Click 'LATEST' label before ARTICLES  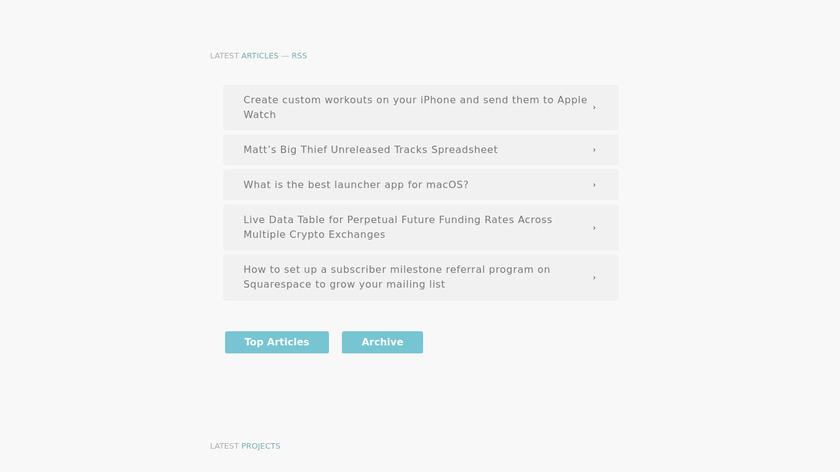[x=224, y=56]
